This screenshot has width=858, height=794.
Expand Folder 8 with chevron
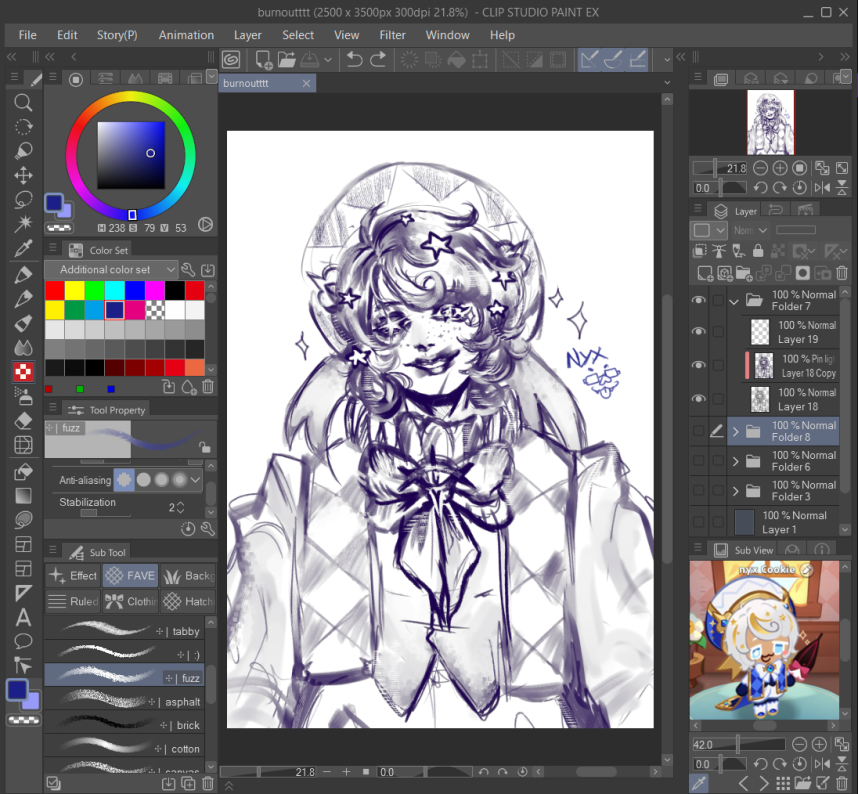[x=735, y=432]
